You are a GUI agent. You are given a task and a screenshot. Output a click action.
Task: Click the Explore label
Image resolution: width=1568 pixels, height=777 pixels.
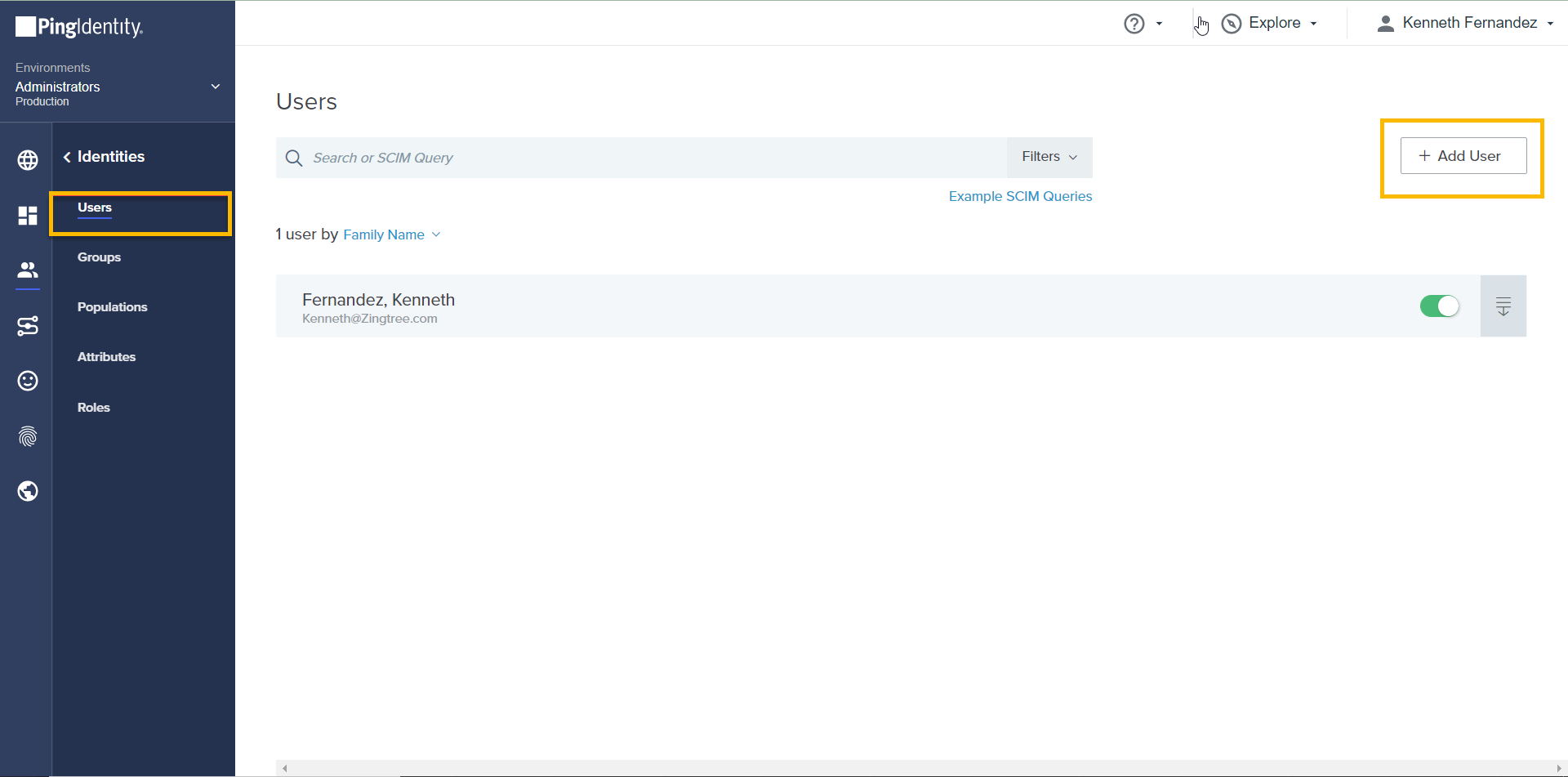(1275, 23)
